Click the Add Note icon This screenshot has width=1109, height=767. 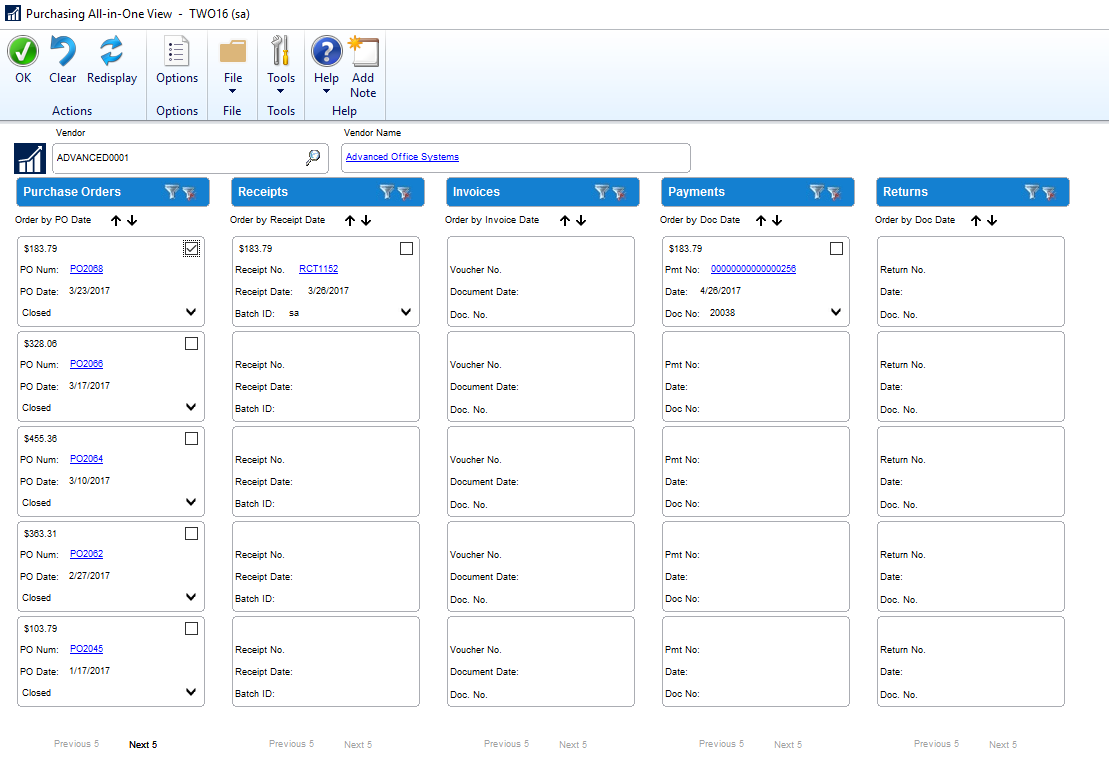(363, 52)
